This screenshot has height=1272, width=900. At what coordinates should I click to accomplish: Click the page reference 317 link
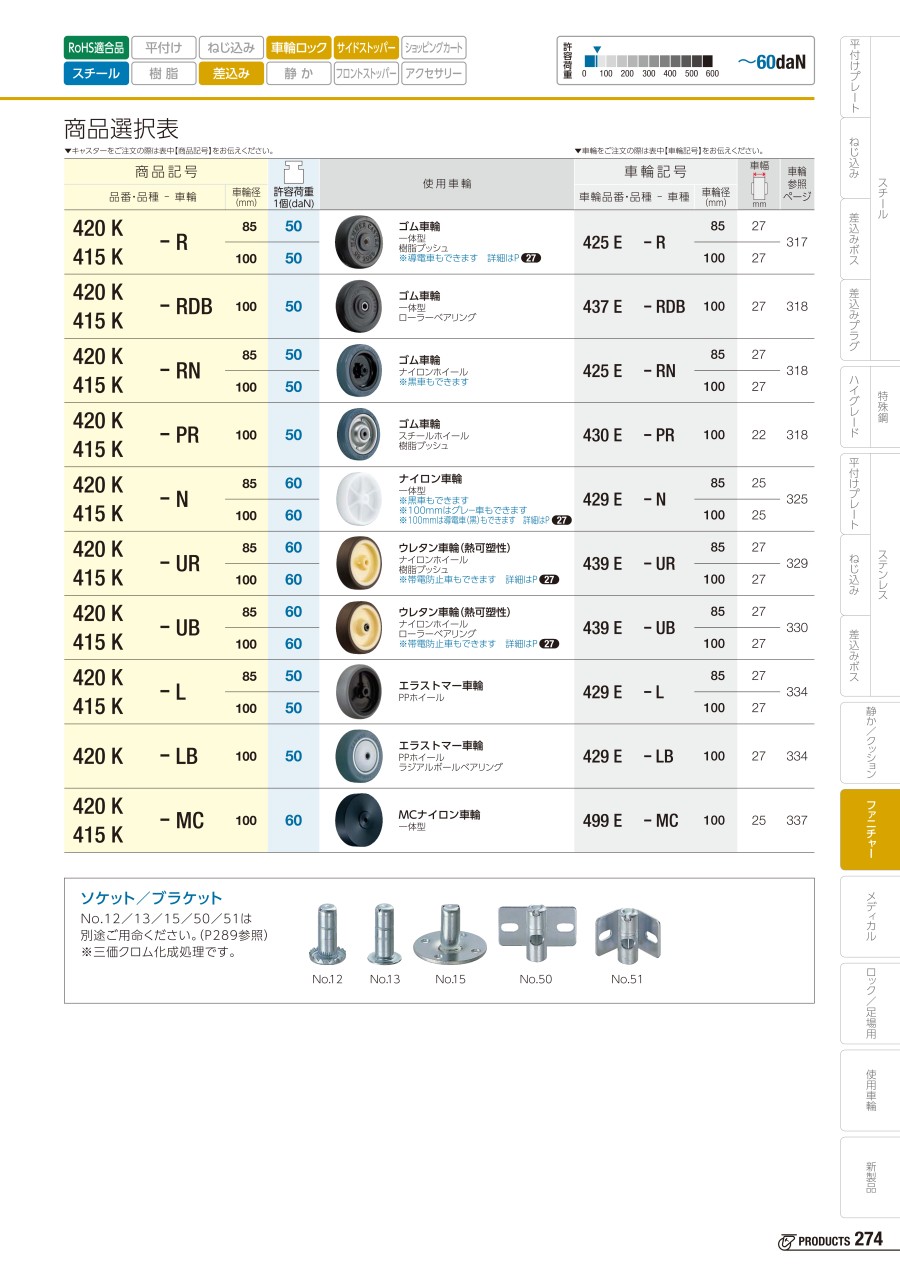click(796, 242)
